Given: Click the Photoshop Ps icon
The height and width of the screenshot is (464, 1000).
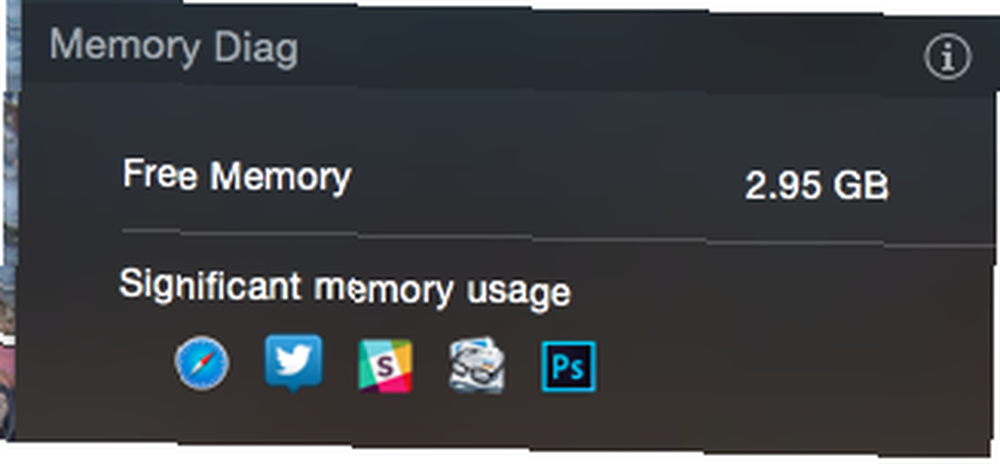Looking at the screenshot, I should coord(569,366).
